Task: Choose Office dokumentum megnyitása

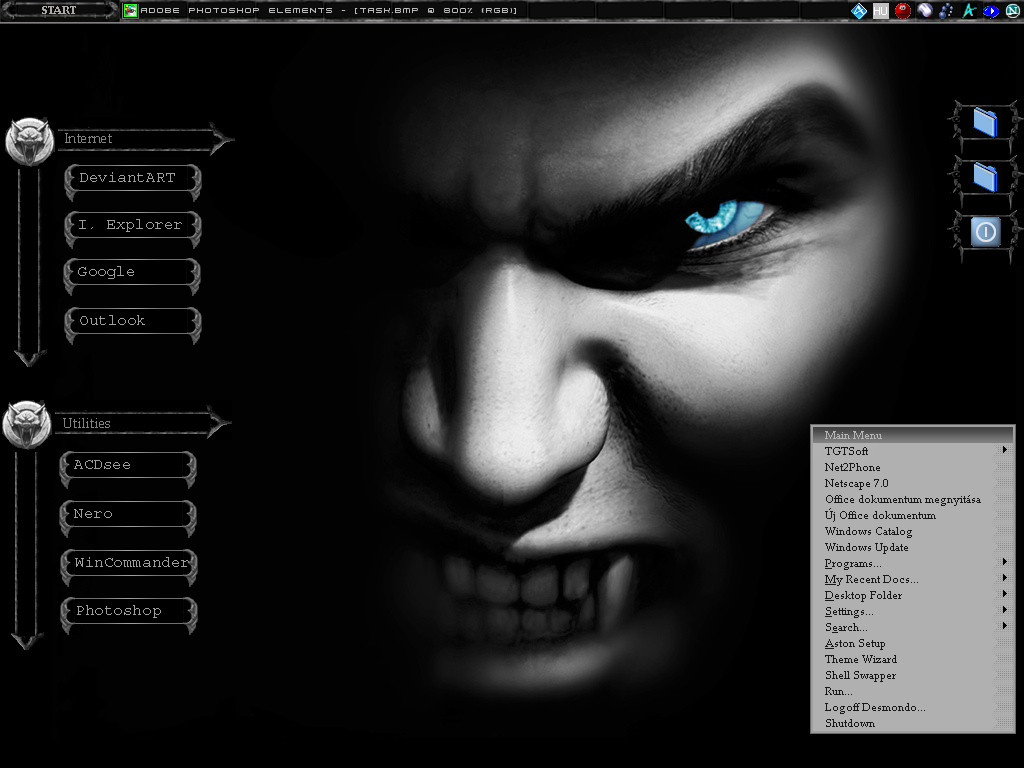Action: (913, 499)
